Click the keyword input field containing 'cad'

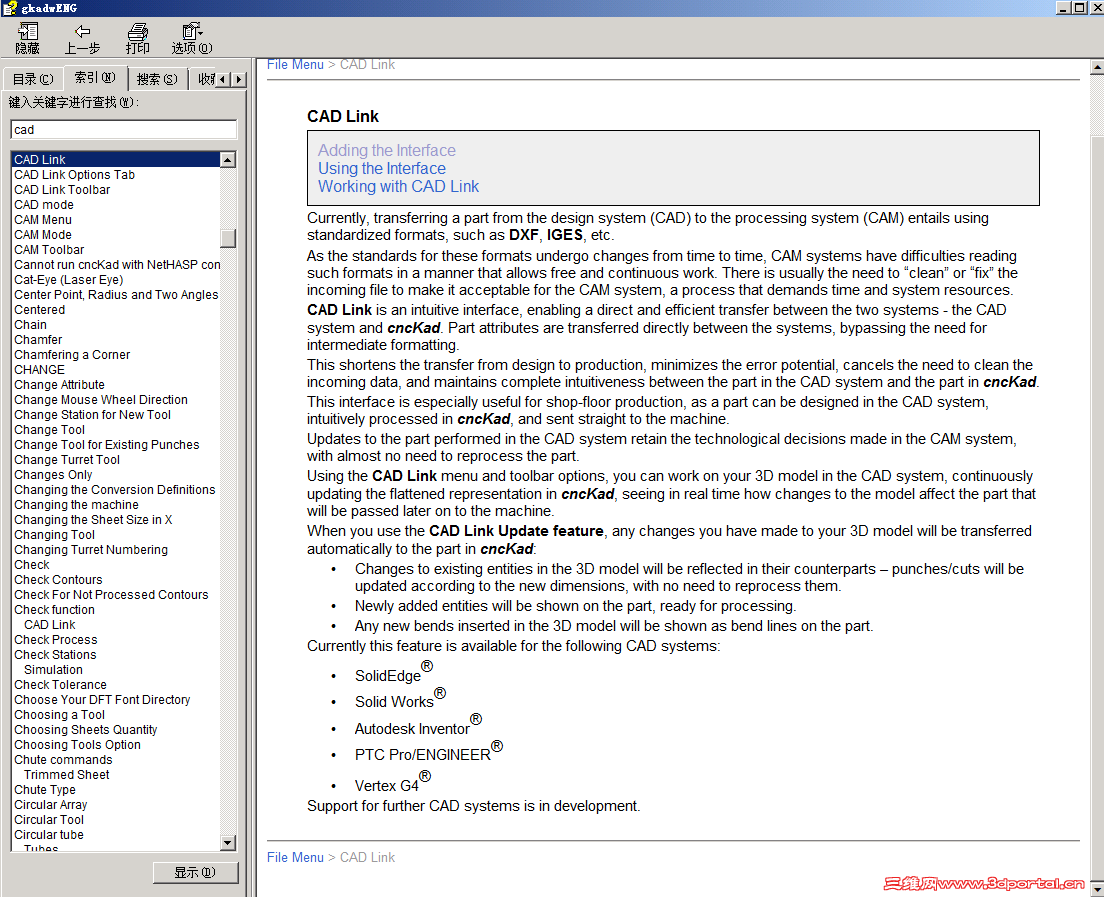tap(123, 130)
